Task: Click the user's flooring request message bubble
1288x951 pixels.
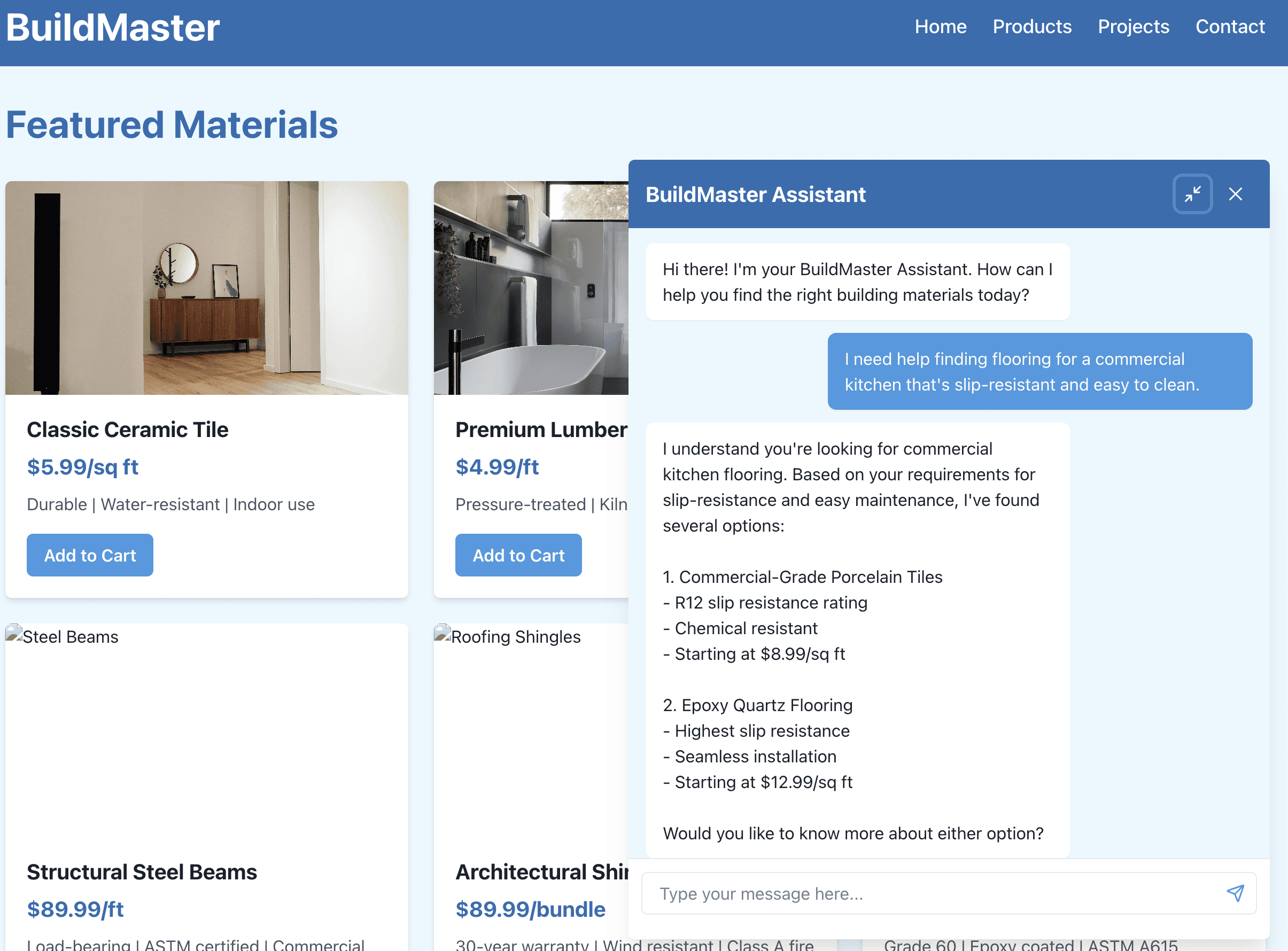Action: (x=1039, y=371)
